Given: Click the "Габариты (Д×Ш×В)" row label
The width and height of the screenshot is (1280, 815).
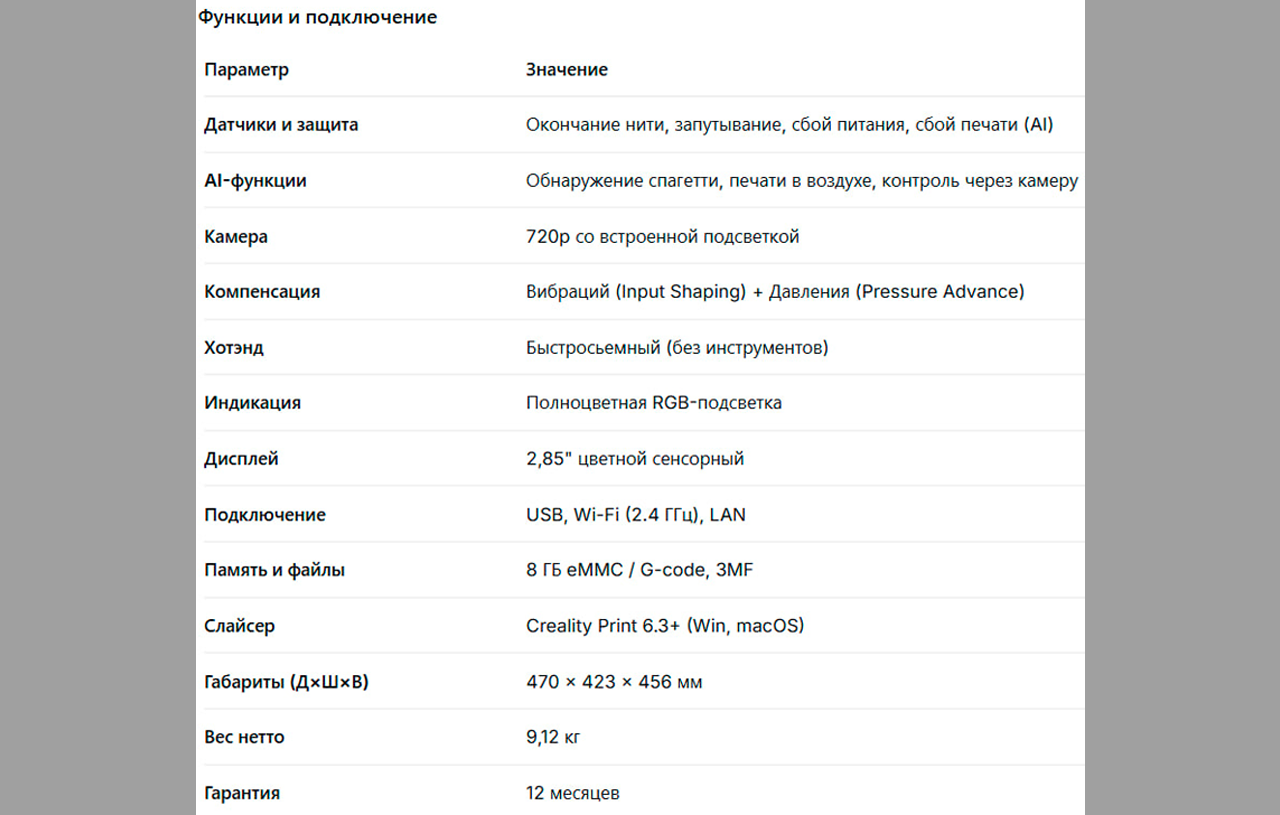Looking at the screenshot, I should click(286, 682).
